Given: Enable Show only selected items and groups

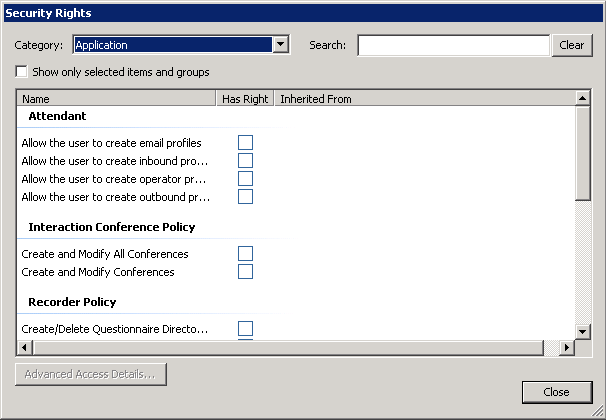Looking at the screenshot, I should coord(22,72).
